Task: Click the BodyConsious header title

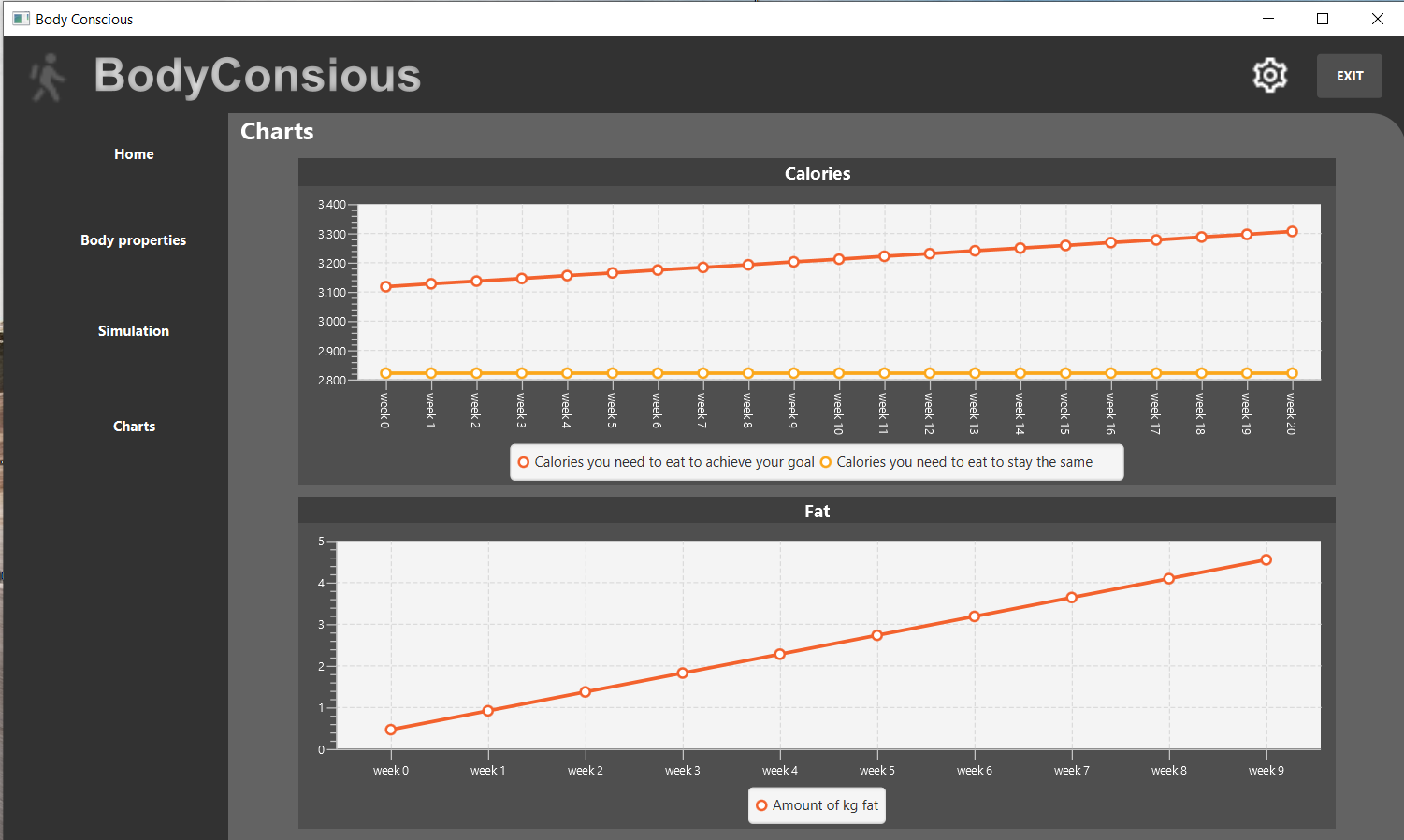Action: click(x=257, y=76)
